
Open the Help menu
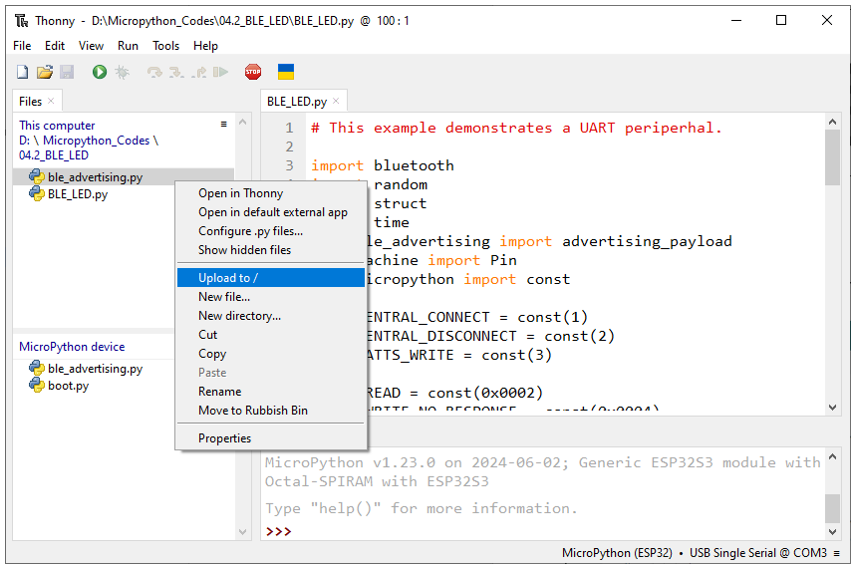pyautogui.click(x=205, y=45)
